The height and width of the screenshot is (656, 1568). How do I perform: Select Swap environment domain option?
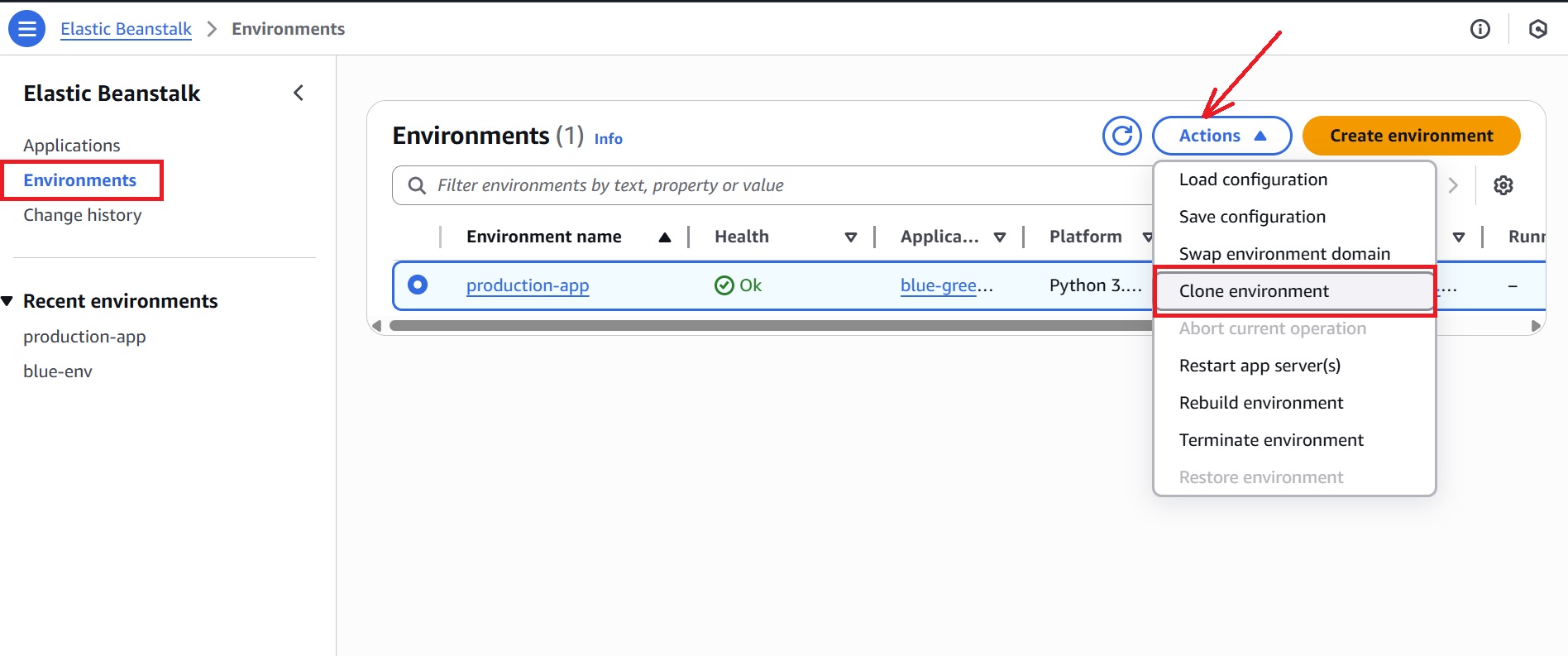pos(1284,254)
